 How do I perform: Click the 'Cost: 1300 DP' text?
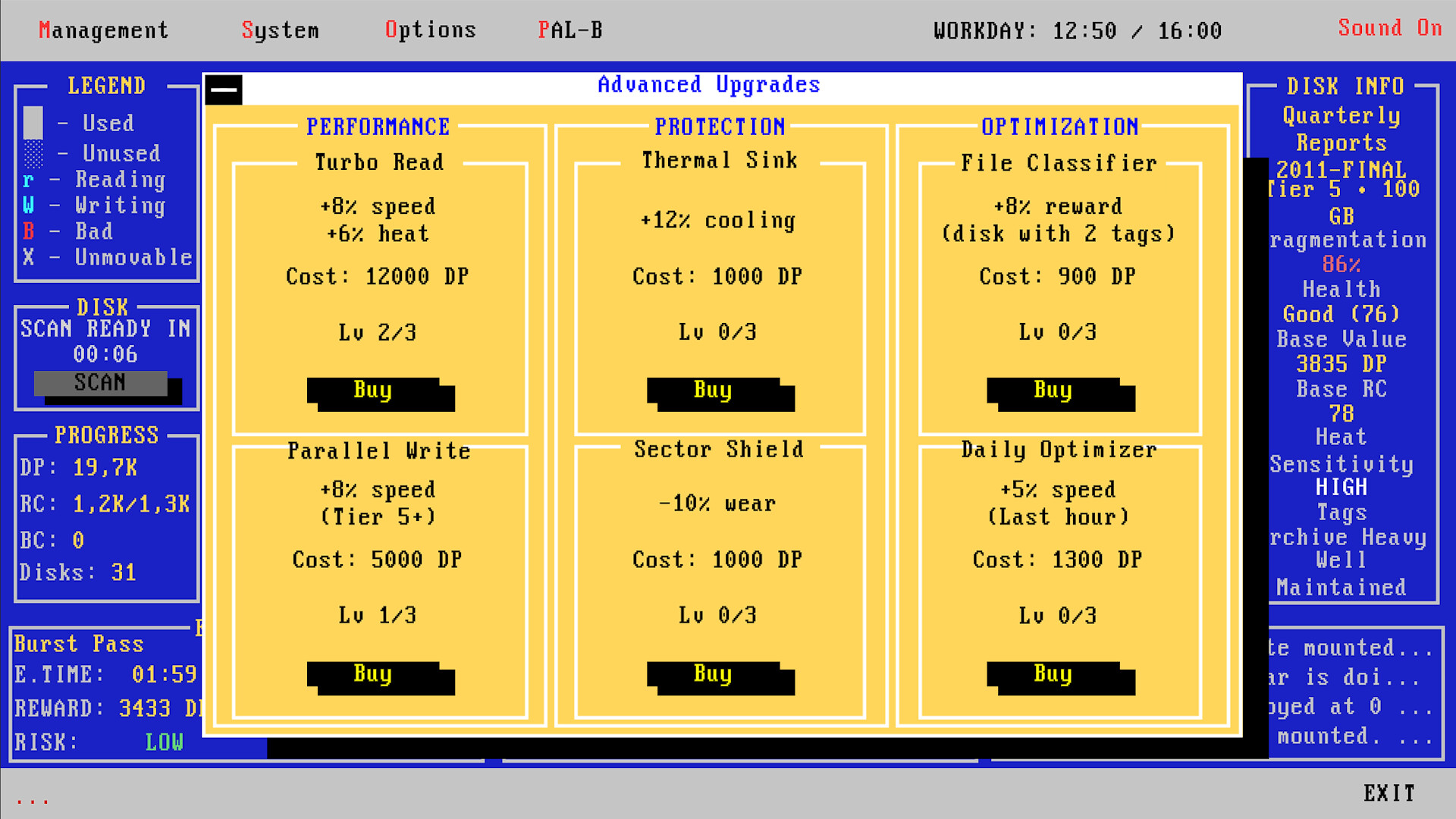pos(1057,560)
